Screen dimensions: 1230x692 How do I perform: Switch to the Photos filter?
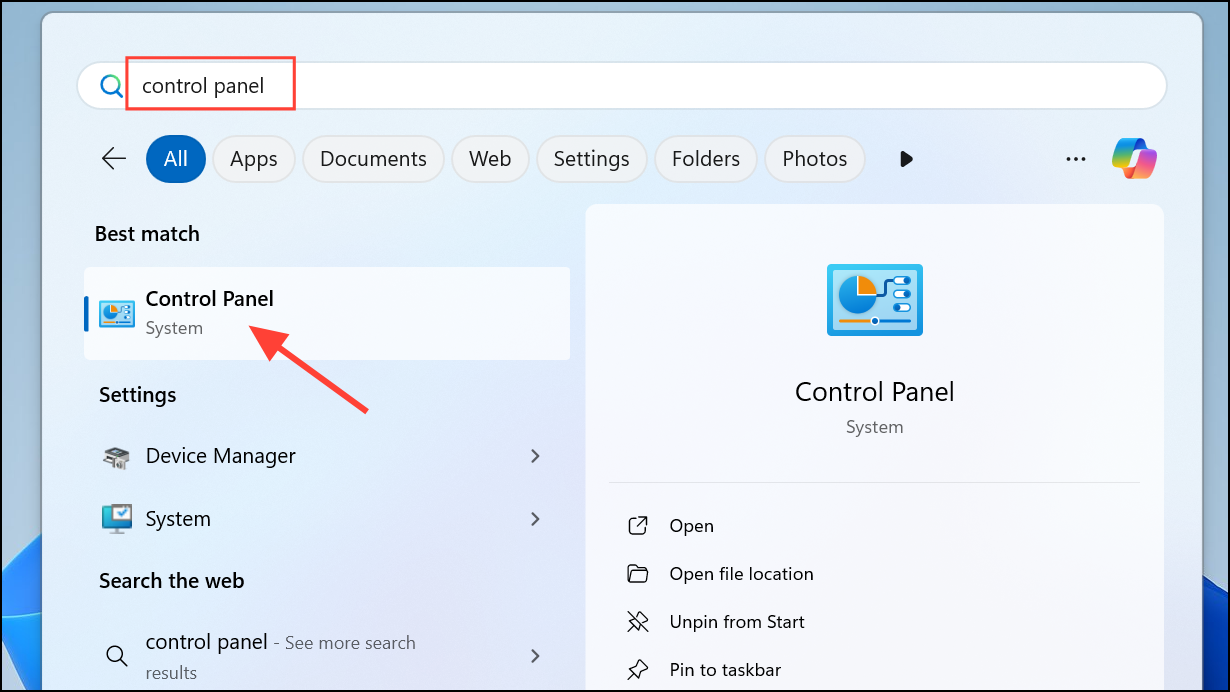[815, 159]
